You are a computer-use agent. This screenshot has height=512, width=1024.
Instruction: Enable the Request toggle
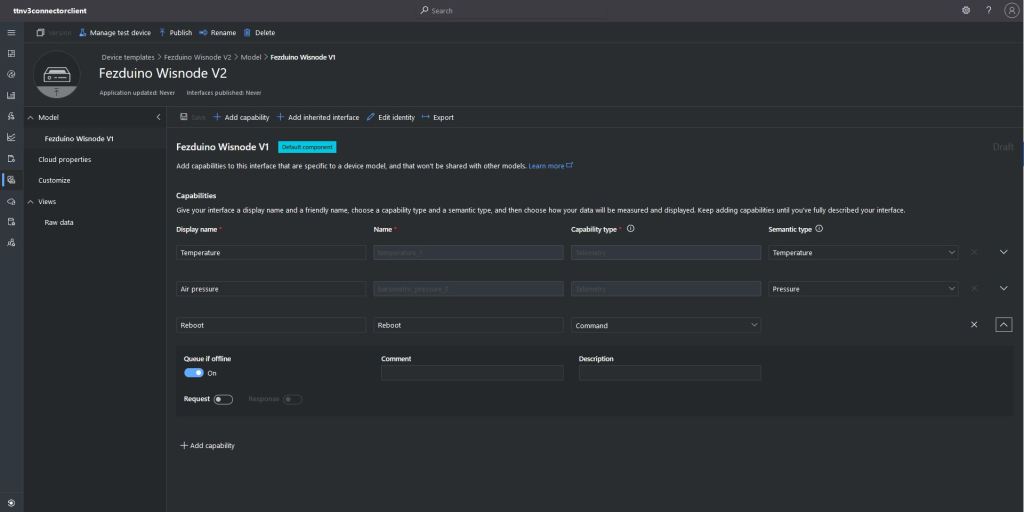(x=223, y=400)
